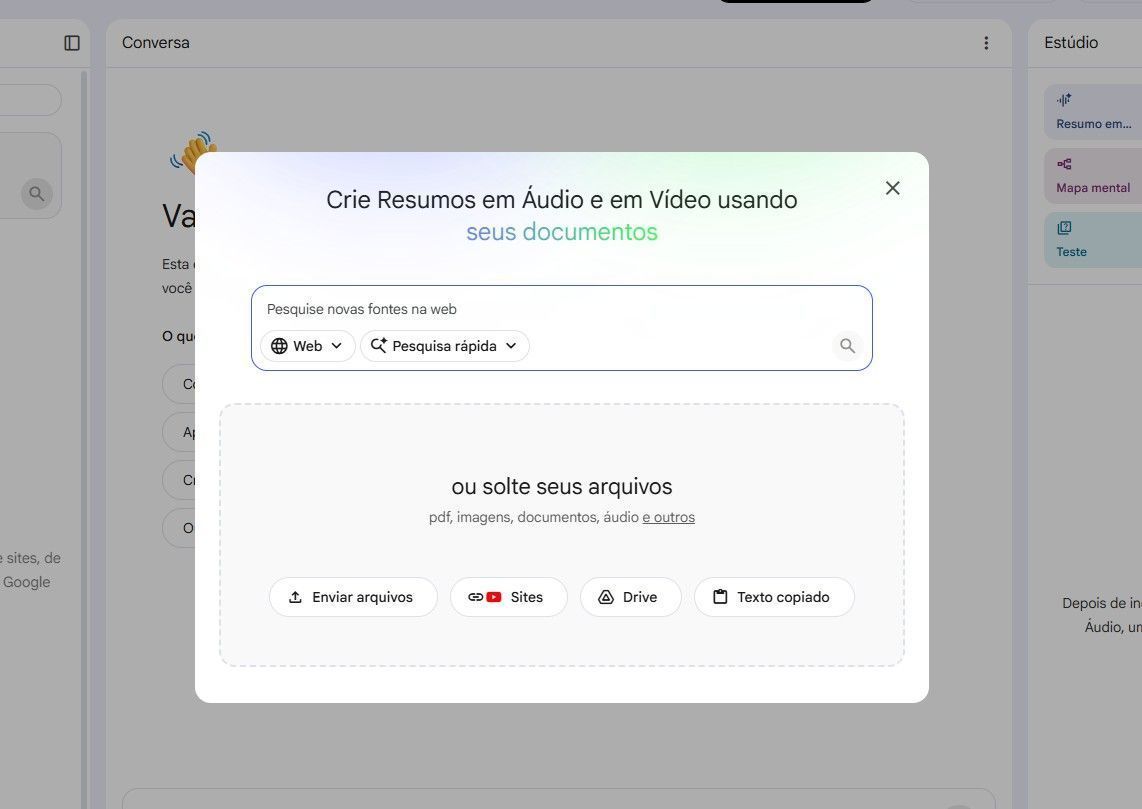The width and height of the screenshot is (1142, 809).
Task: Open the Pesquisa rápida dropdown
Action: click(x=444, y=346)
